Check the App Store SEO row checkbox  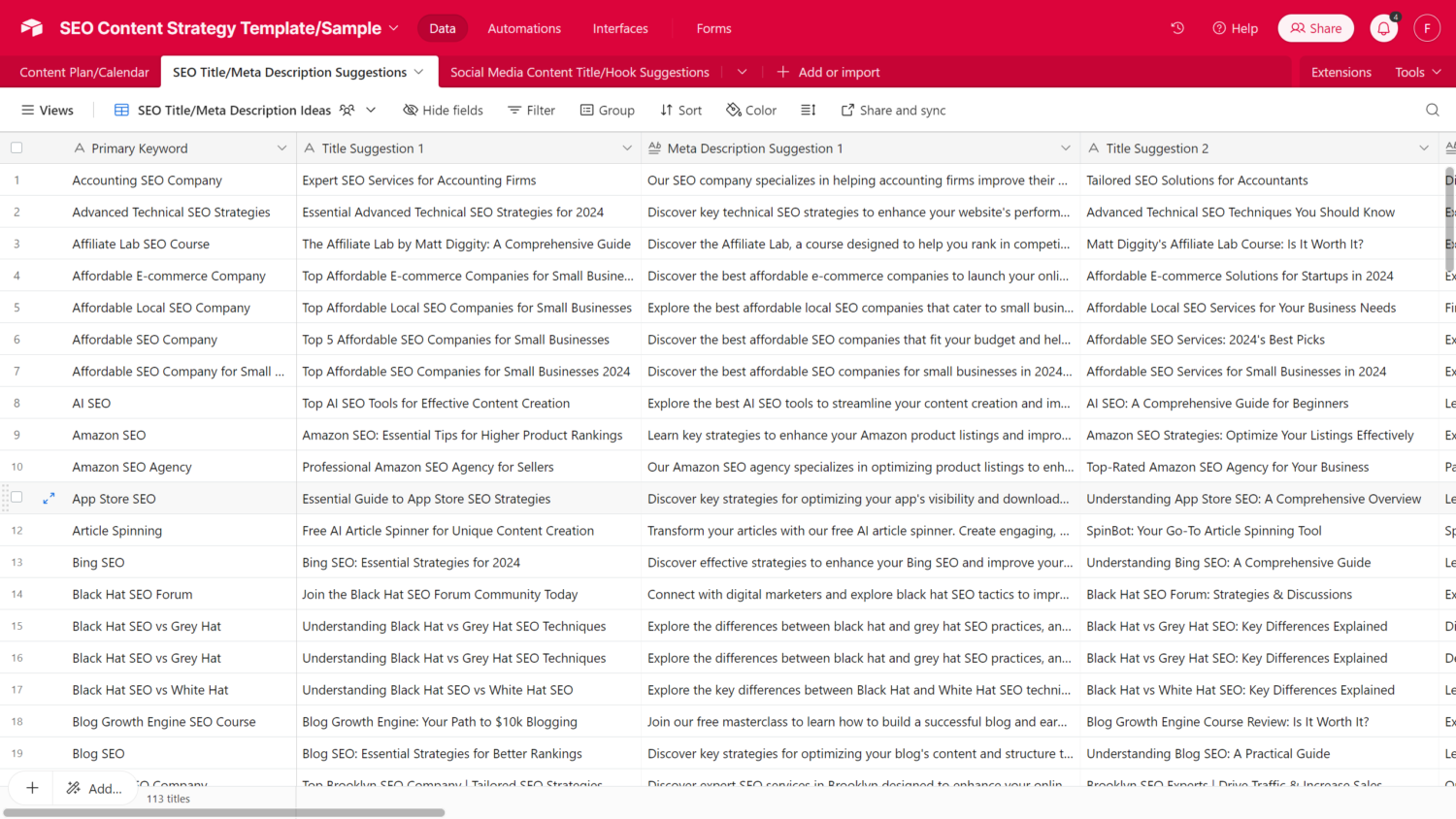(x=17, y=498)
